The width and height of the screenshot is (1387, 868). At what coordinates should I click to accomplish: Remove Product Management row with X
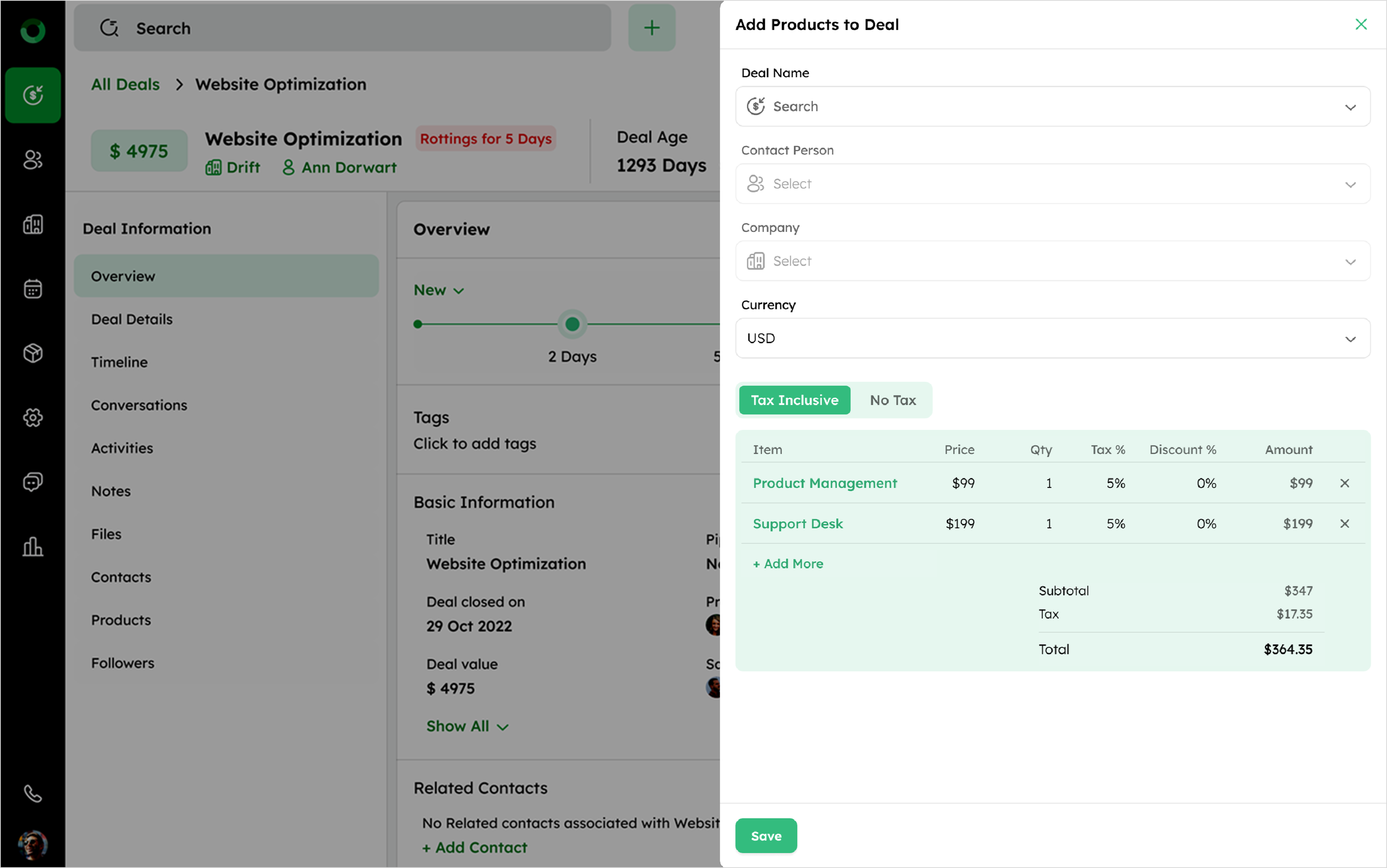click(1344, 483)
